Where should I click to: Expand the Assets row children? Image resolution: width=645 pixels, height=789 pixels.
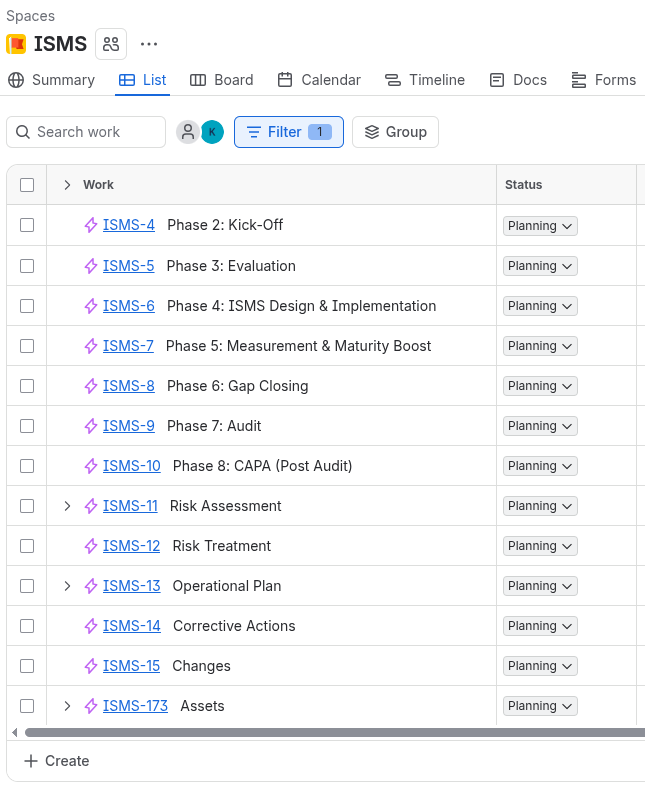coord(67,706)
